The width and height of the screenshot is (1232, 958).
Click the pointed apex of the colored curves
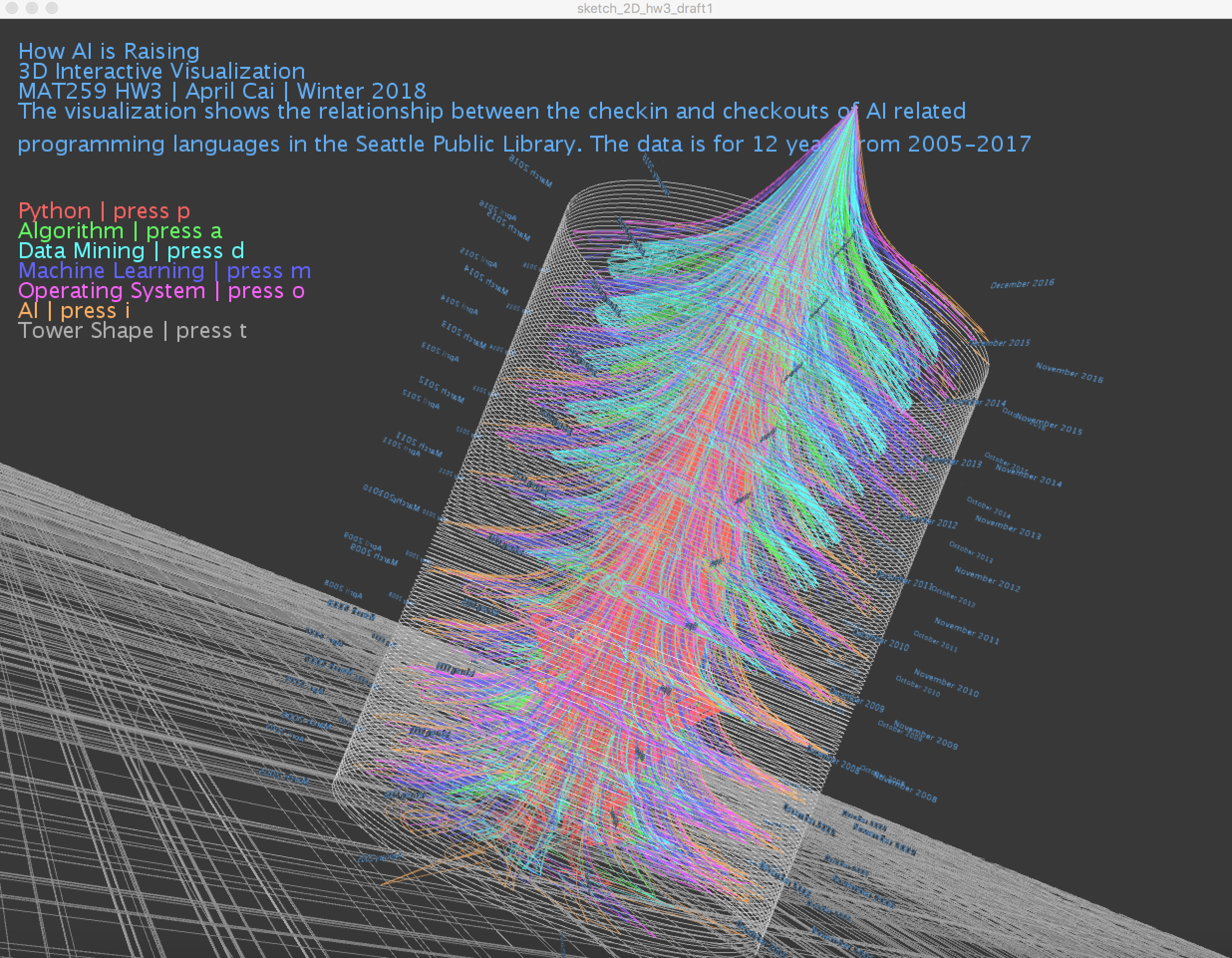856,108
